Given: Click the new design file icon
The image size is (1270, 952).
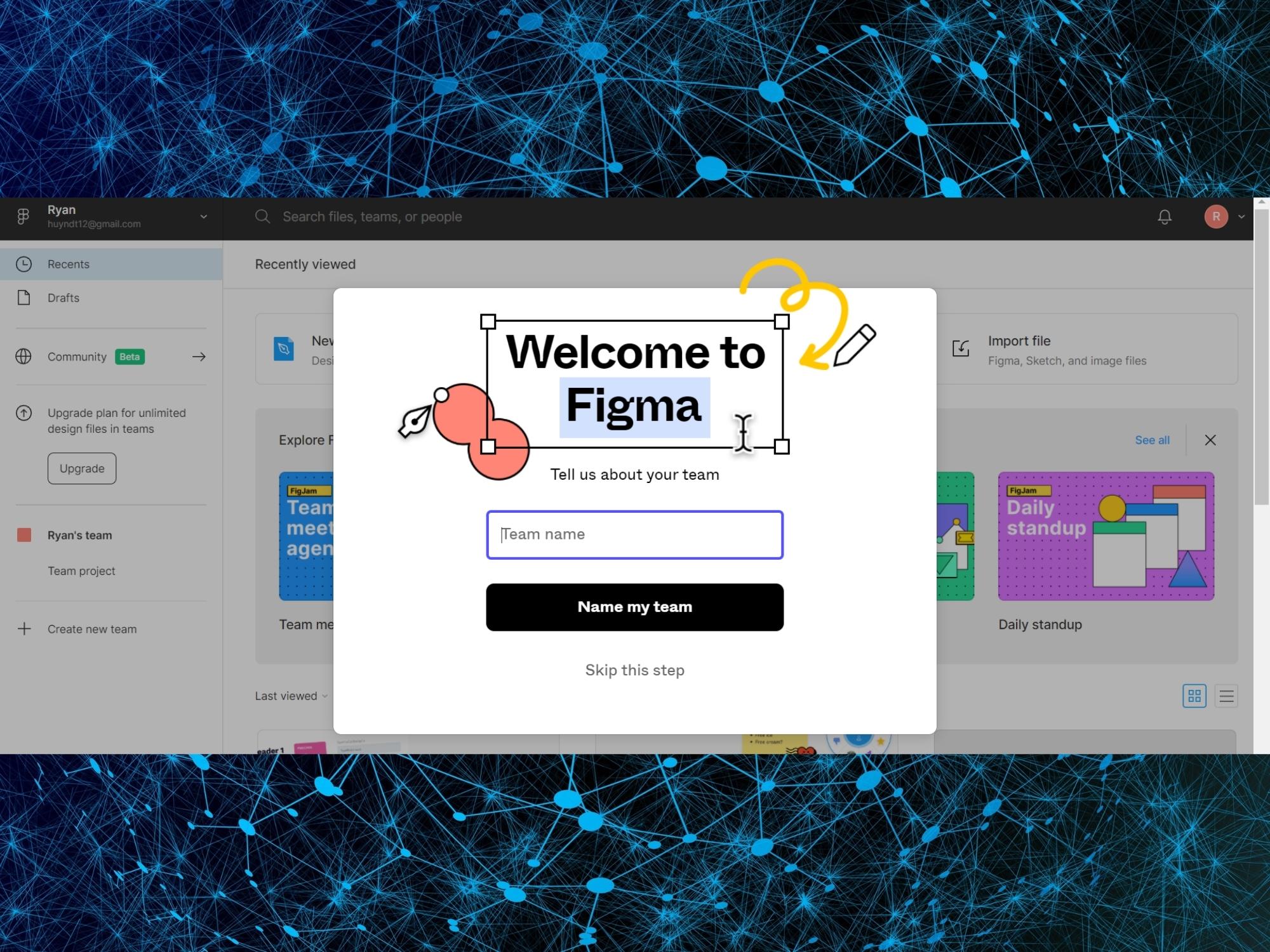Looking at the screenshot, I should click(284, 349).
